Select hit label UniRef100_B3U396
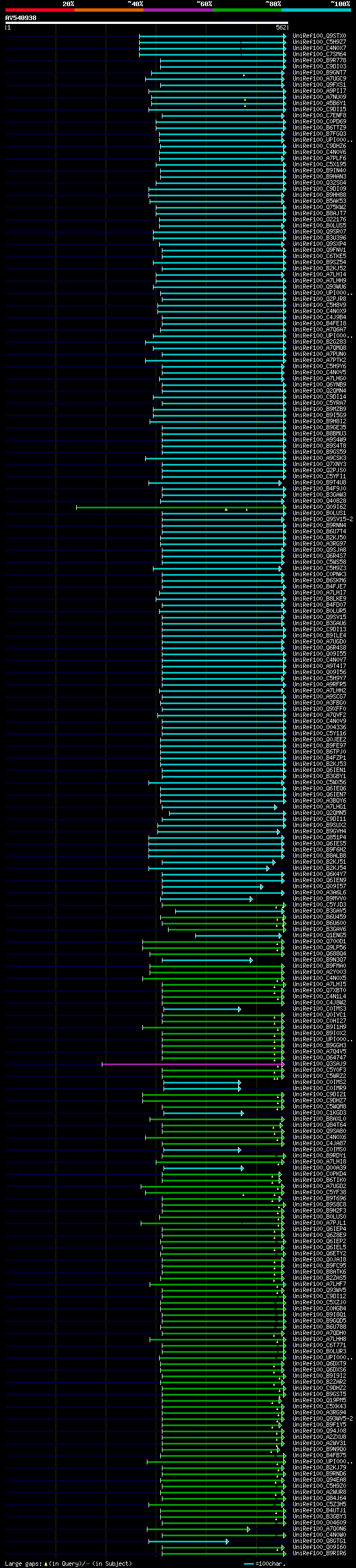This screenshot has width=356, height=1568. click(319, 238)
